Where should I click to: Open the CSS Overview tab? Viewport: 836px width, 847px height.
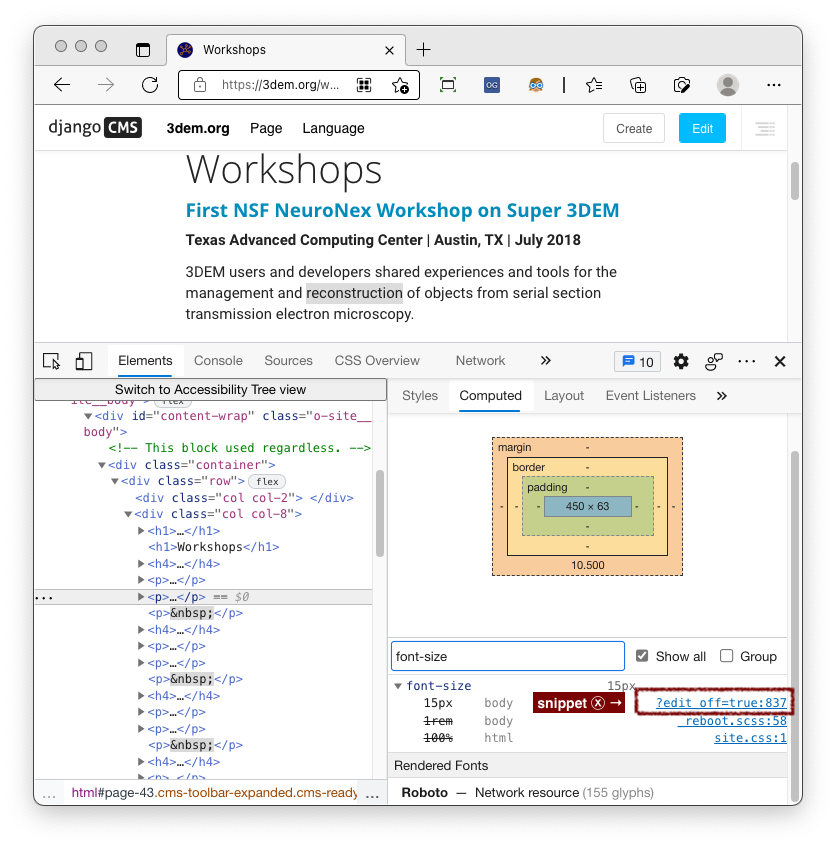pos(377,360)
